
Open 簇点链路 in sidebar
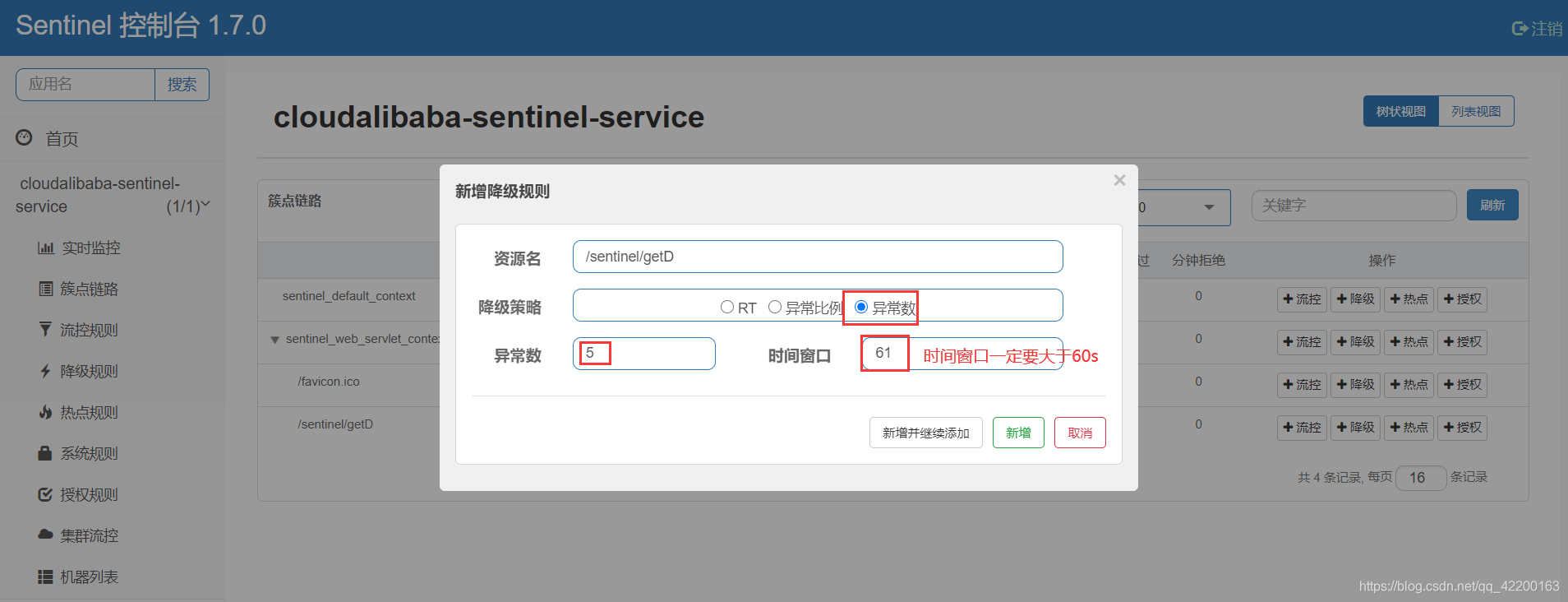click(79, 289)
